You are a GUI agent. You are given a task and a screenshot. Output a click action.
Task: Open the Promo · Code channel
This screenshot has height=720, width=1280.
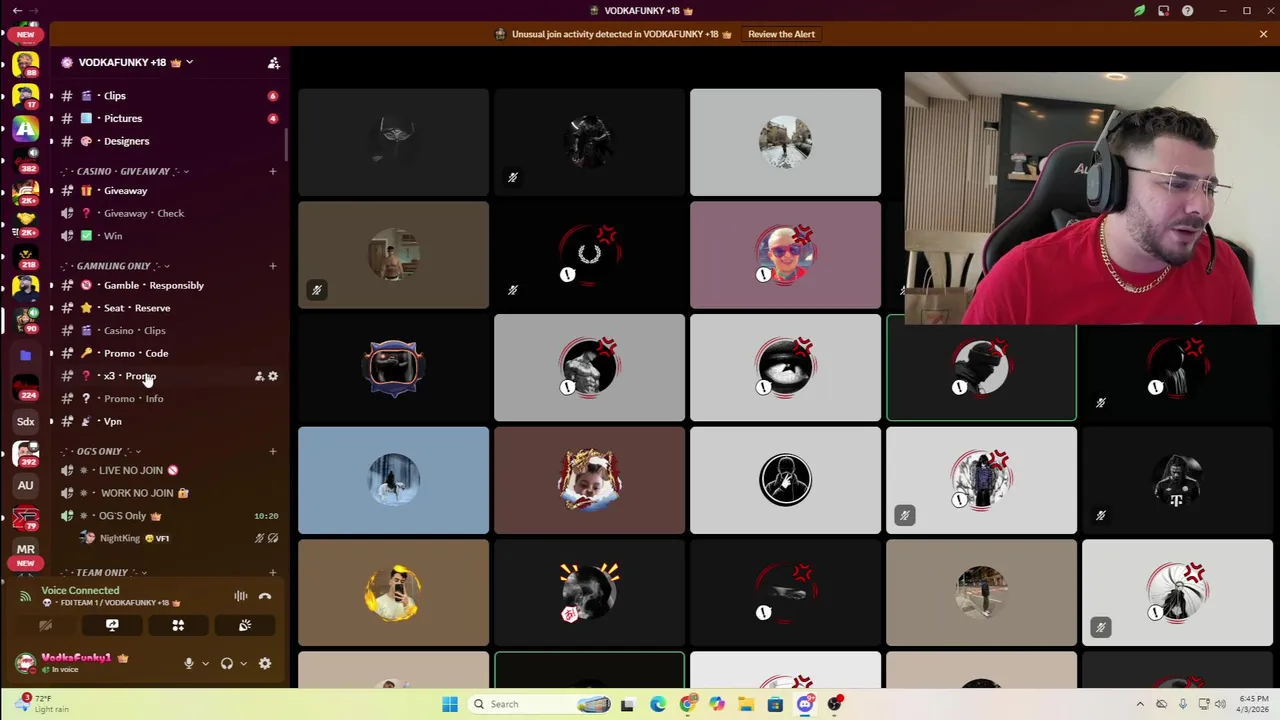pos(168,353)
